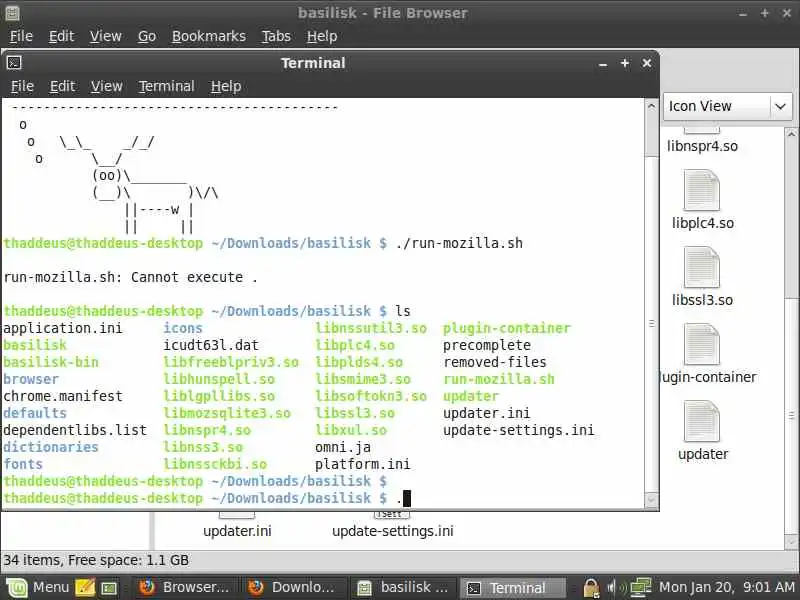
Task: Click the Terminal taskbar button
Action: coord(512,587)
